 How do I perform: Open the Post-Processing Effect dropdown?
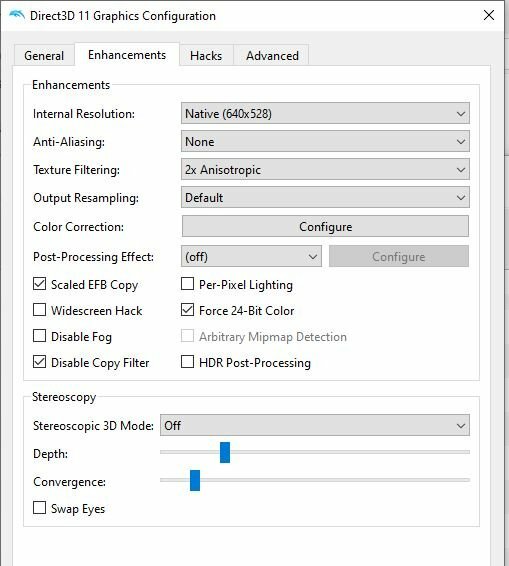[251, 257]
